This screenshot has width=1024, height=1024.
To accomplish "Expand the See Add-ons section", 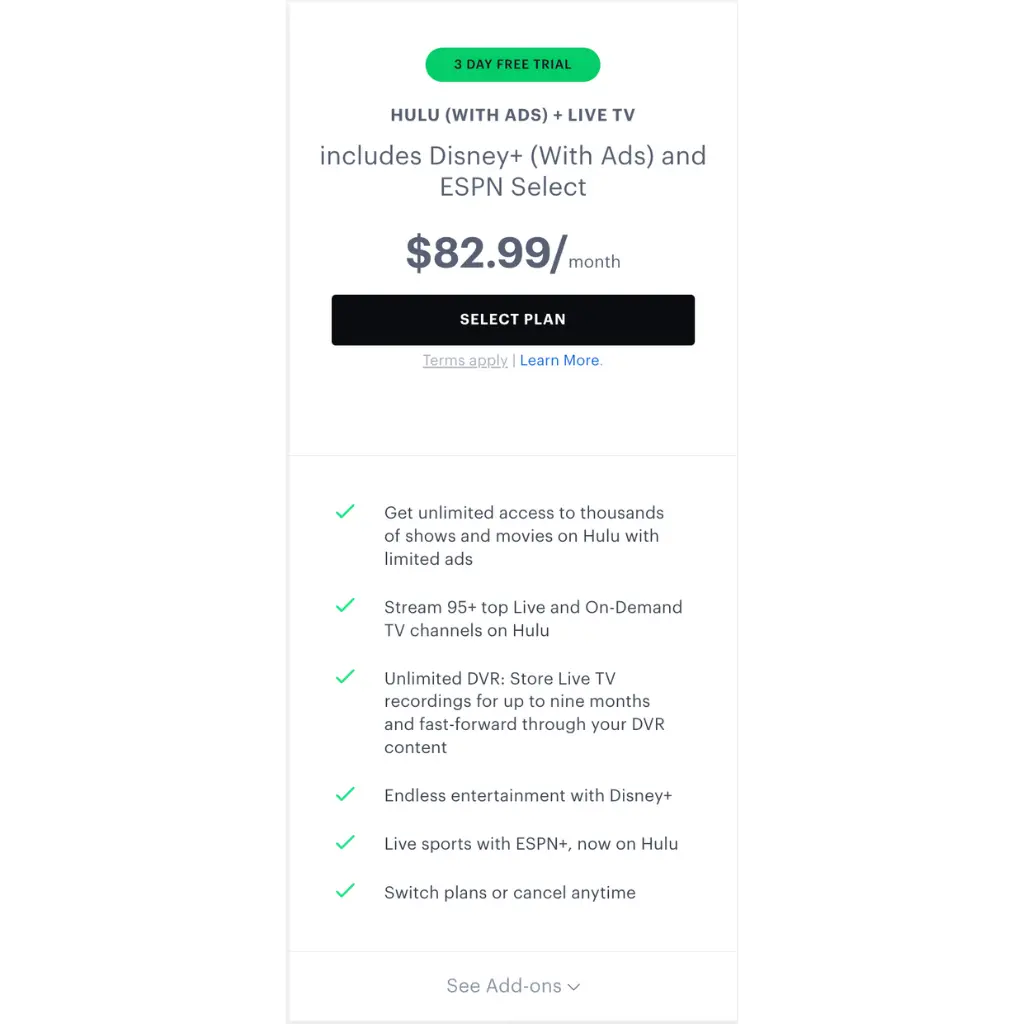I will [x=512, y=986].
